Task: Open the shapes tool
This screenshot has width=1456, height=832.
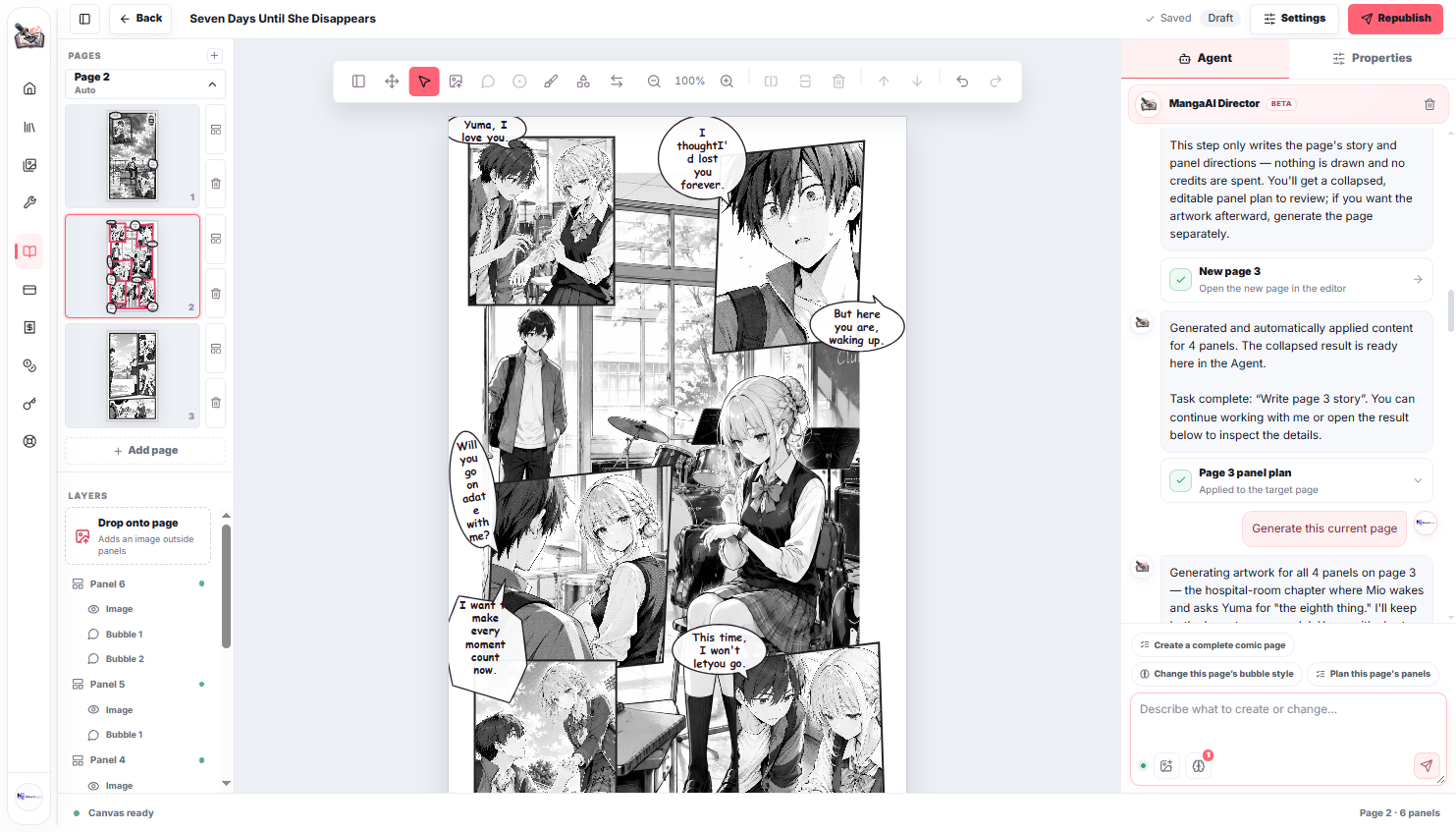Action: pos(583,82)
